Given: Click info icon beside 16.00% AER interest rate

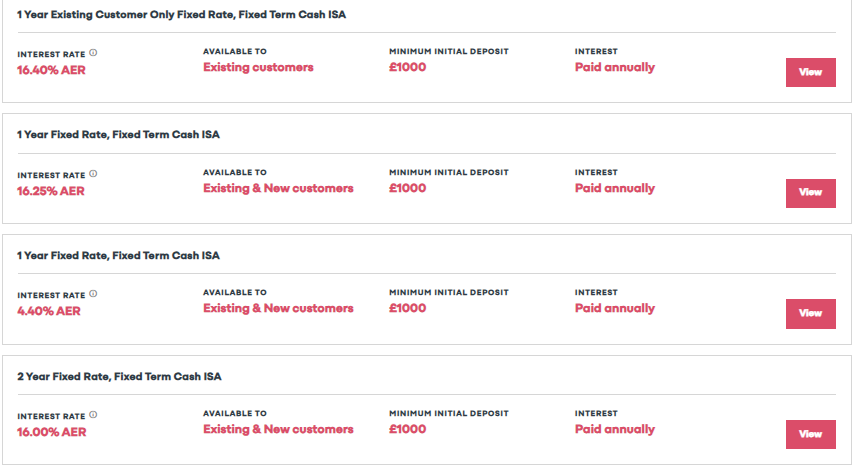Looking at the screenshot, I should [x=93, y=415].
